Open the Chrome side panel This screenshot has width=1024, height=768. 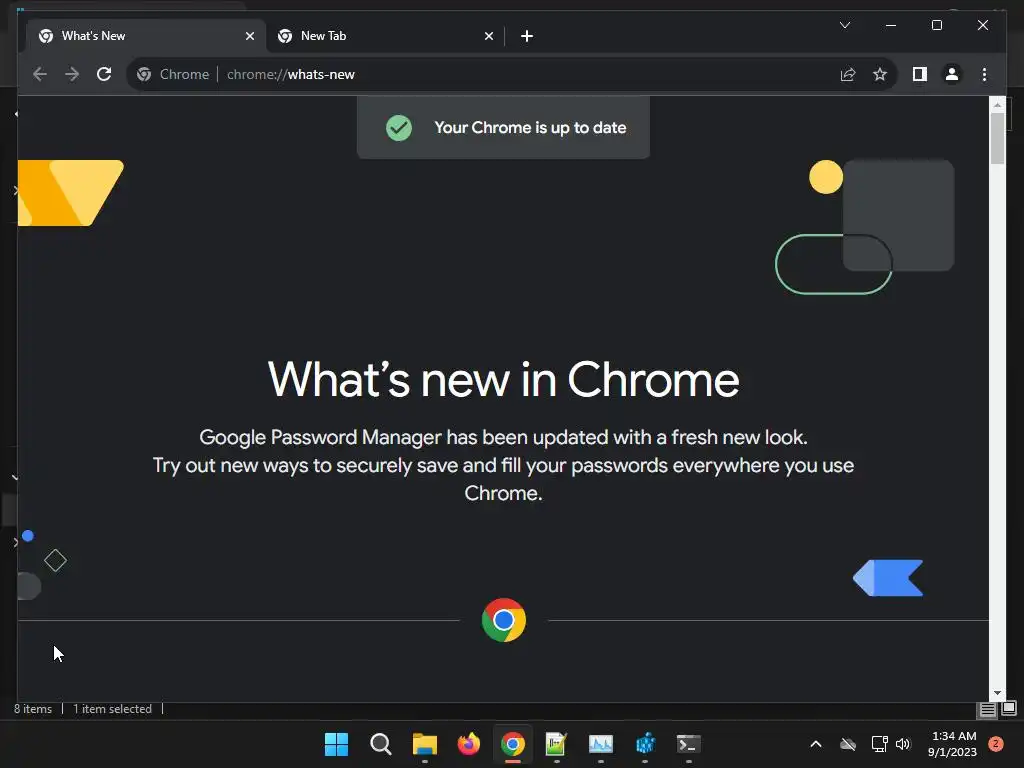pyautogui.click(x=920, y=74)
